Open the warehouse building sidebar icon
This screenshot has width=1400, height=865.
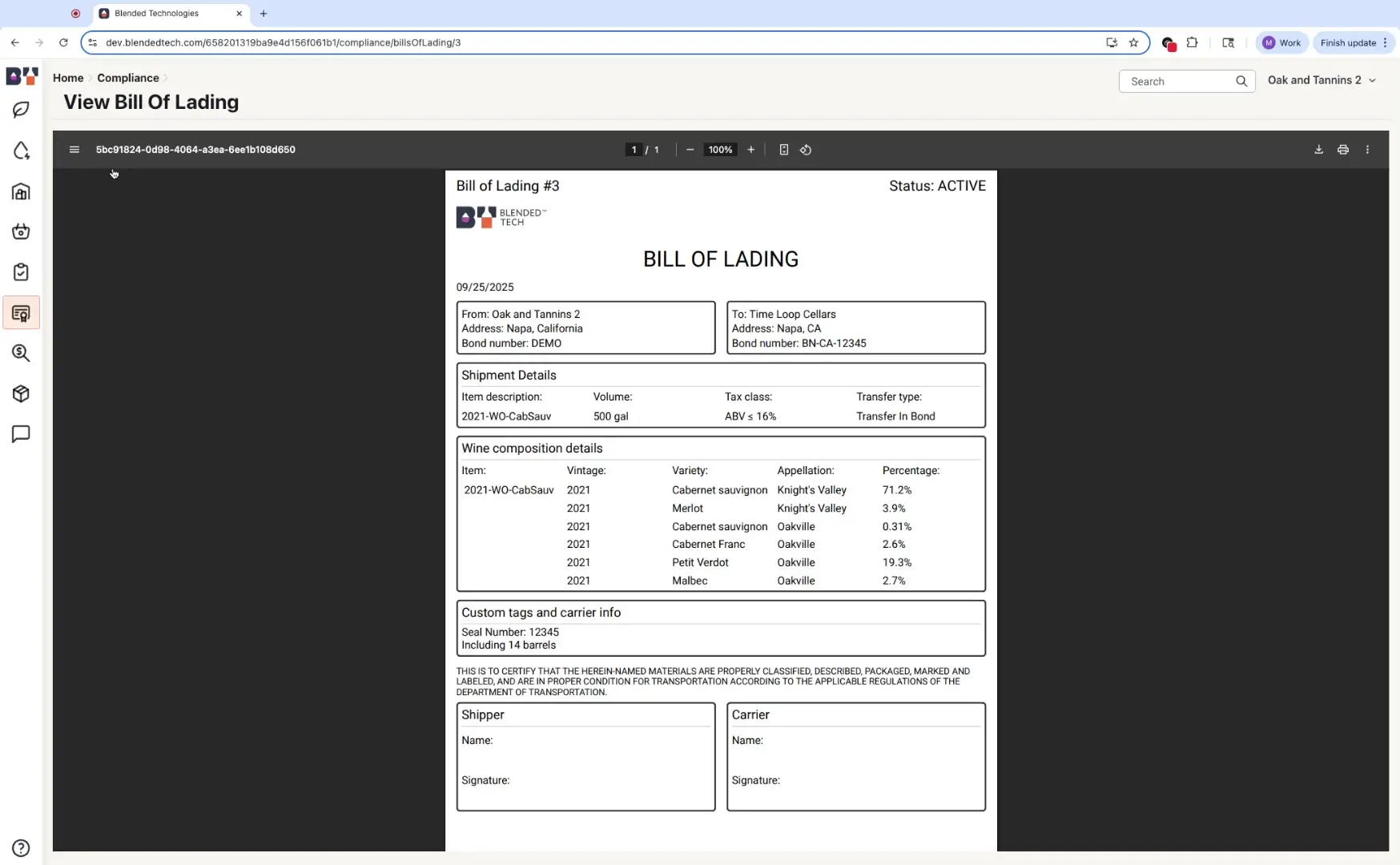pyautogui.click(x=22, y=191)
